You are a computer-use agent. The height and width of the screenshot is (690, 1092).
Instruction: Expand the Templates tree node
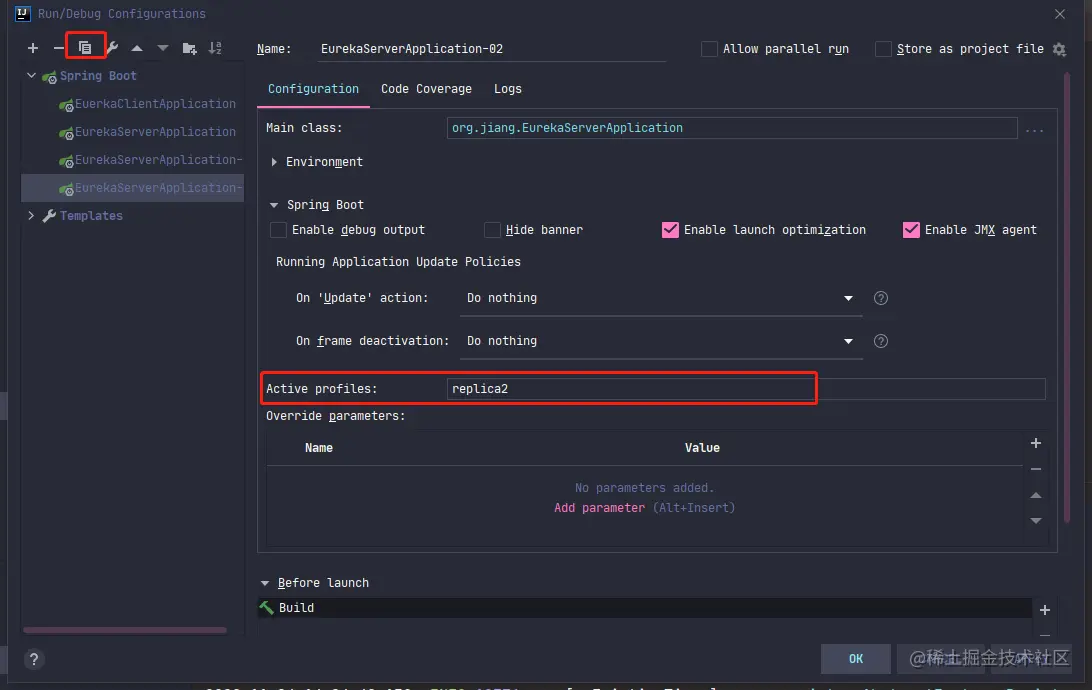point(31,215)
